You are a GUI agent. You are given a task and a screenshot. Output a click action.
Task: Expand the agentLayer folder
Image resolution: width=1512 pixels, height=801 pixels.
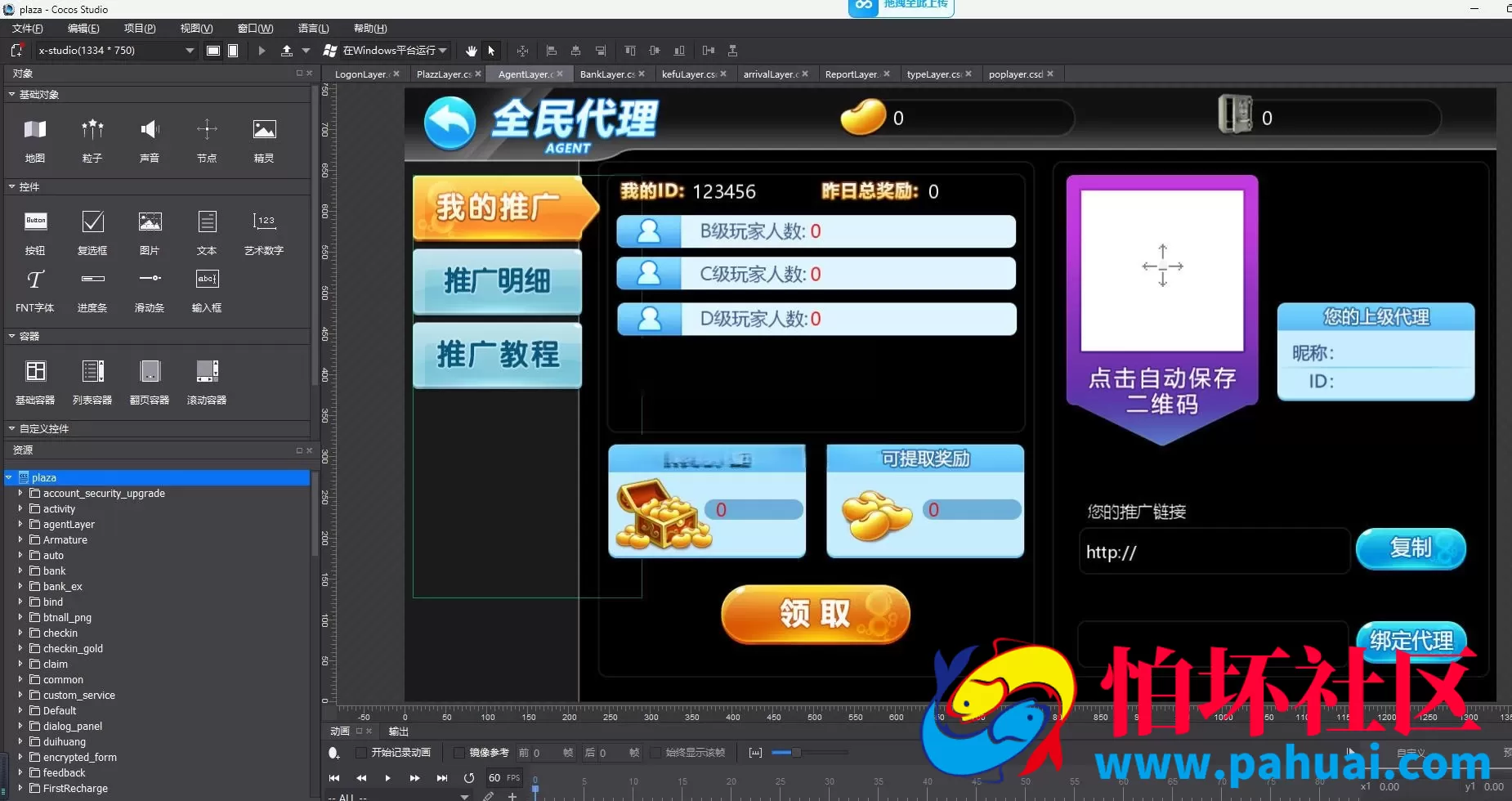[20, 524]
